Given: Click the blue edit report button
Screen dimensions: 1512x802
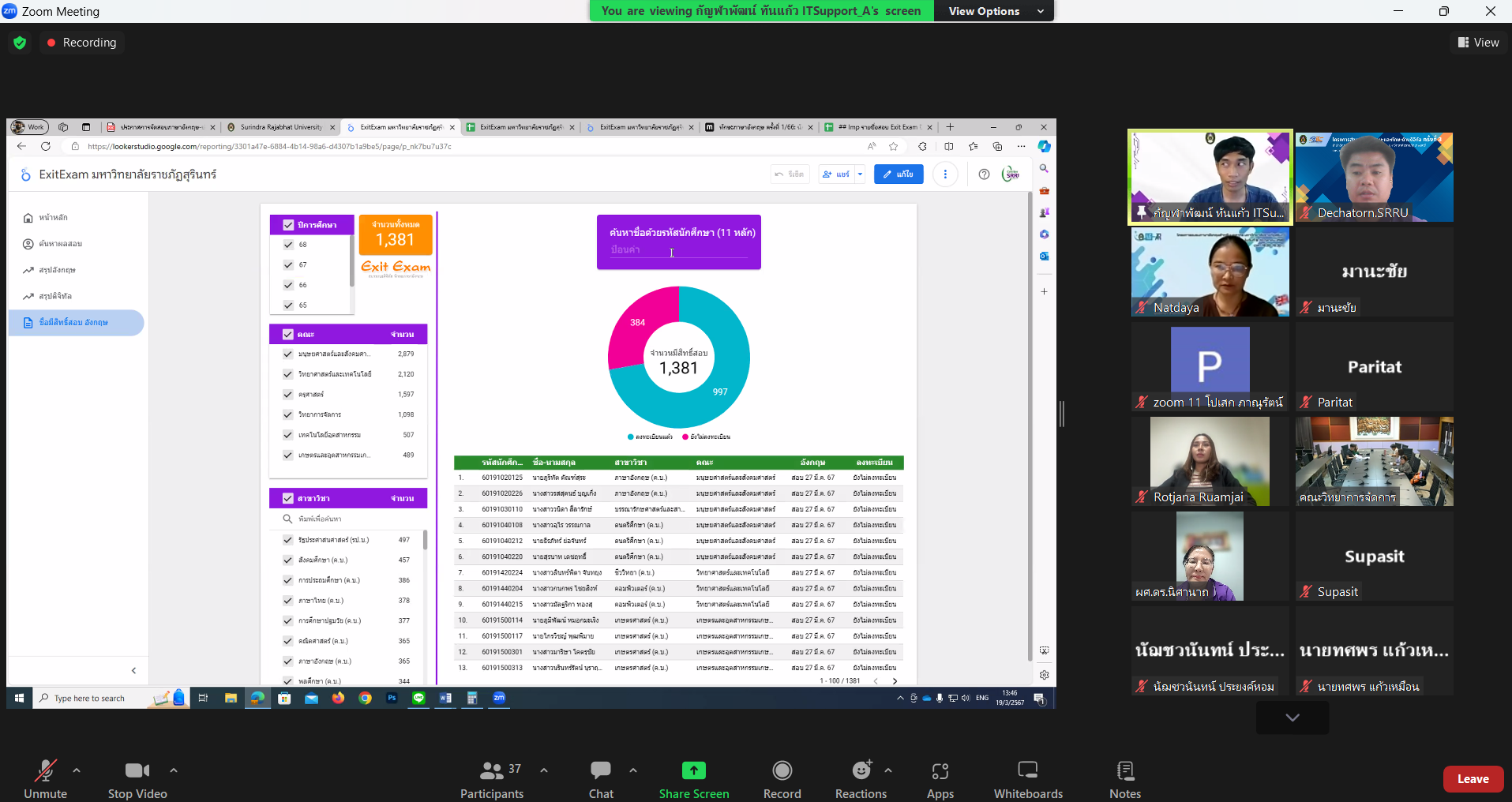Looking at the screenshot, I should coord(899,174).
